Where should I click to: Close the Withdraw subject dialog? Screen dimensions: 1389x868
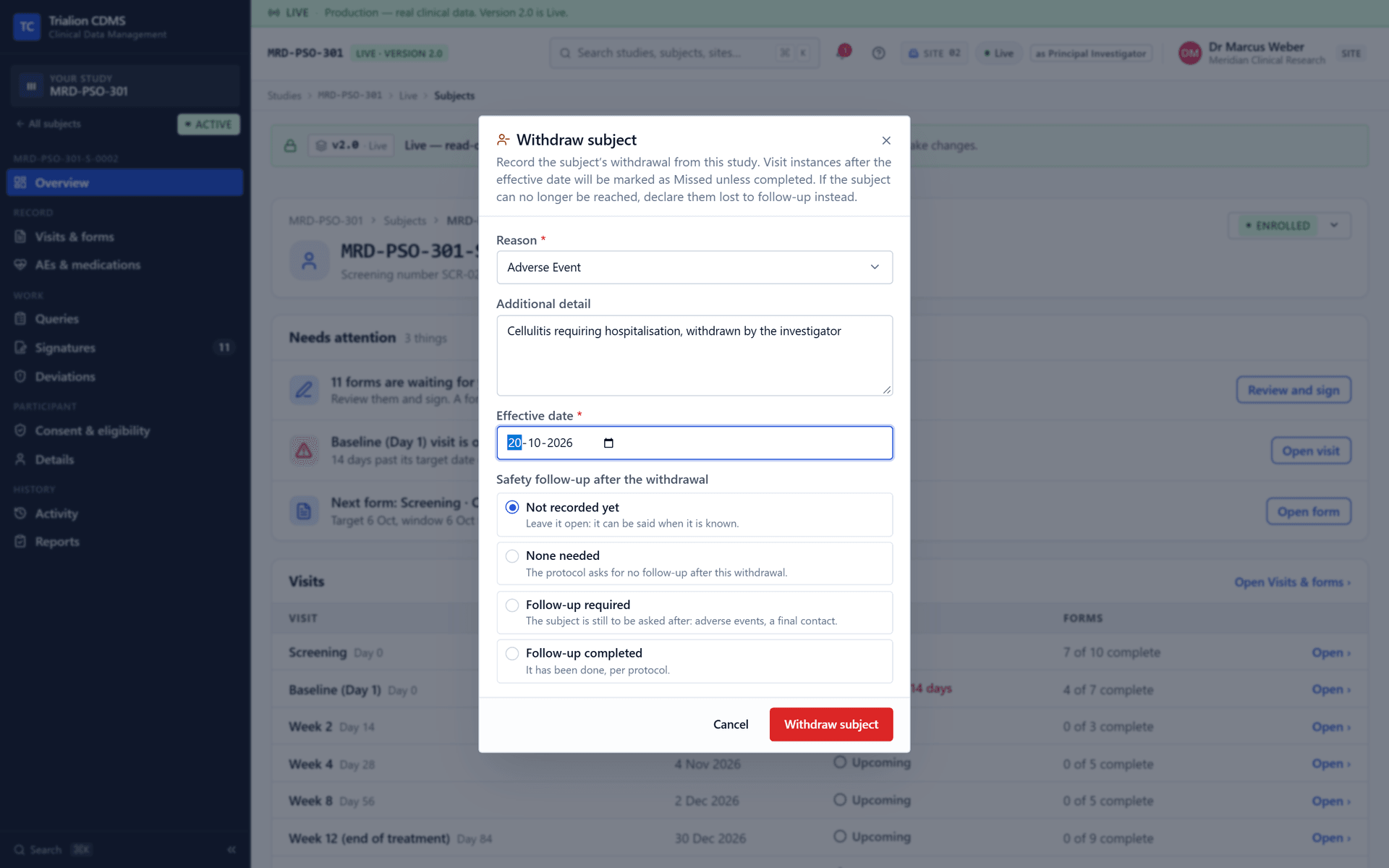tap(886, 140)
